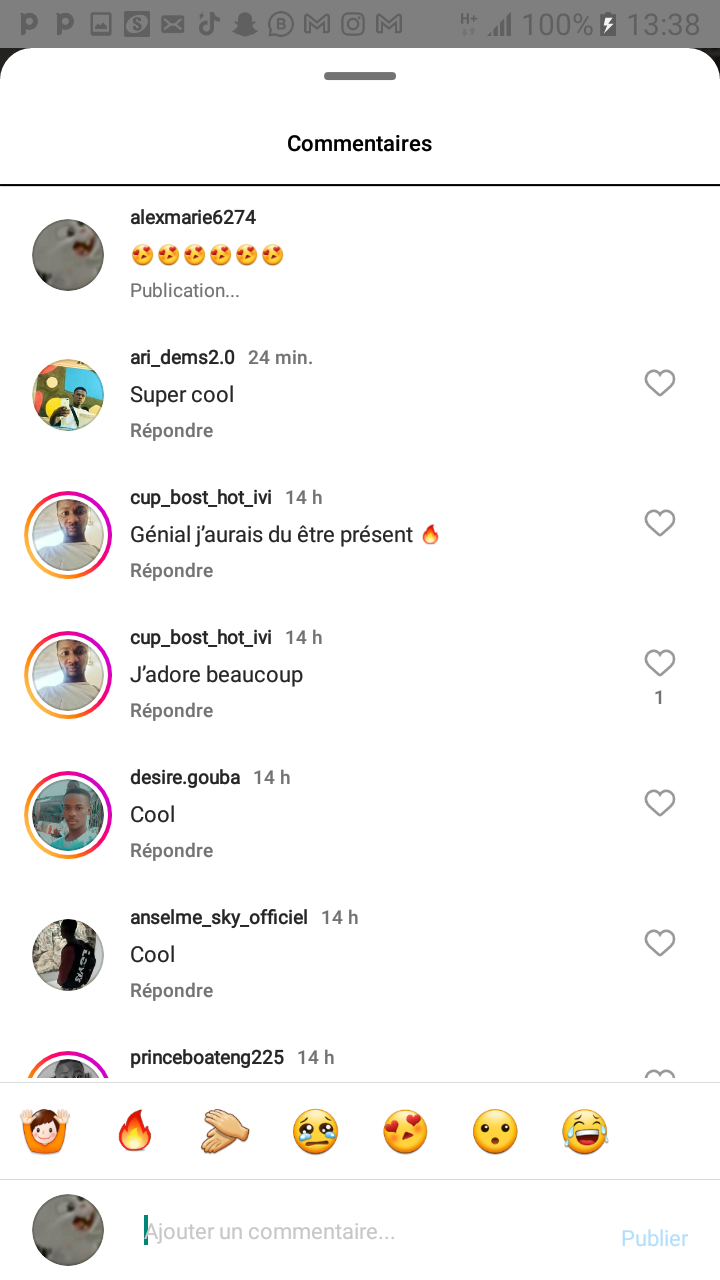The height and width of the screenshot is (1280, 720).
Task: Reply to desire.gouba's comment
Action: coord(171,850)
